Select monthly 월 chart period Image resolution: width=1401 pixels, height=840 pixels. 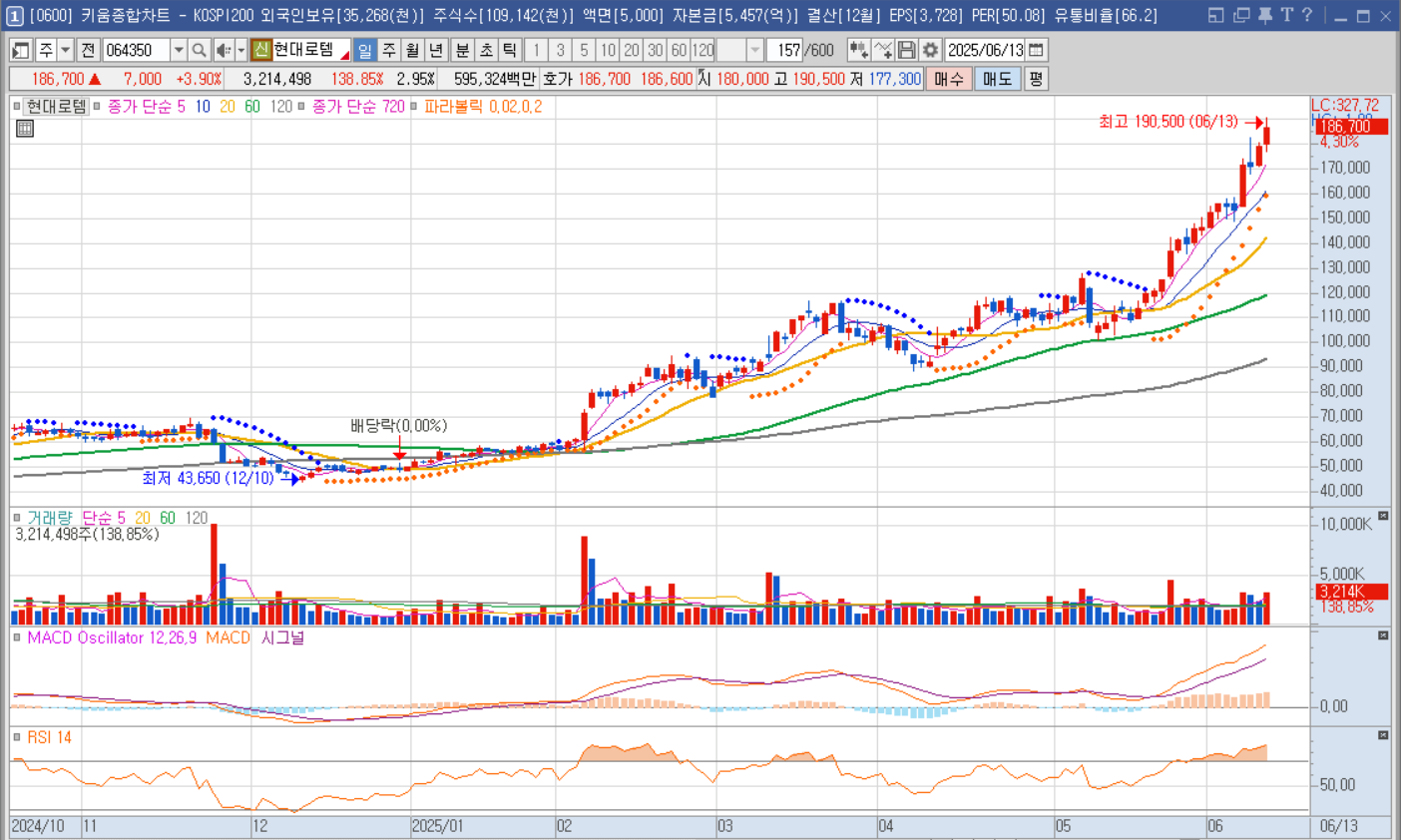[x=412, y=50]
